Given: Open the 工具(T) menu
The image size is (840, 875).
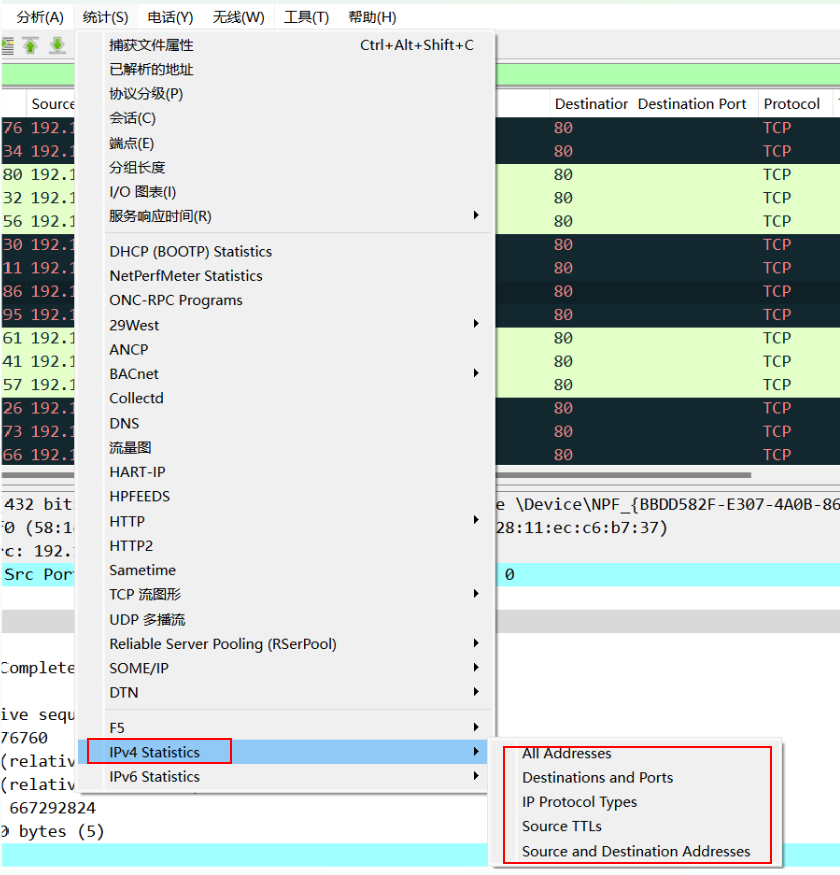Looking at the screenshot, I should (306, 17).
